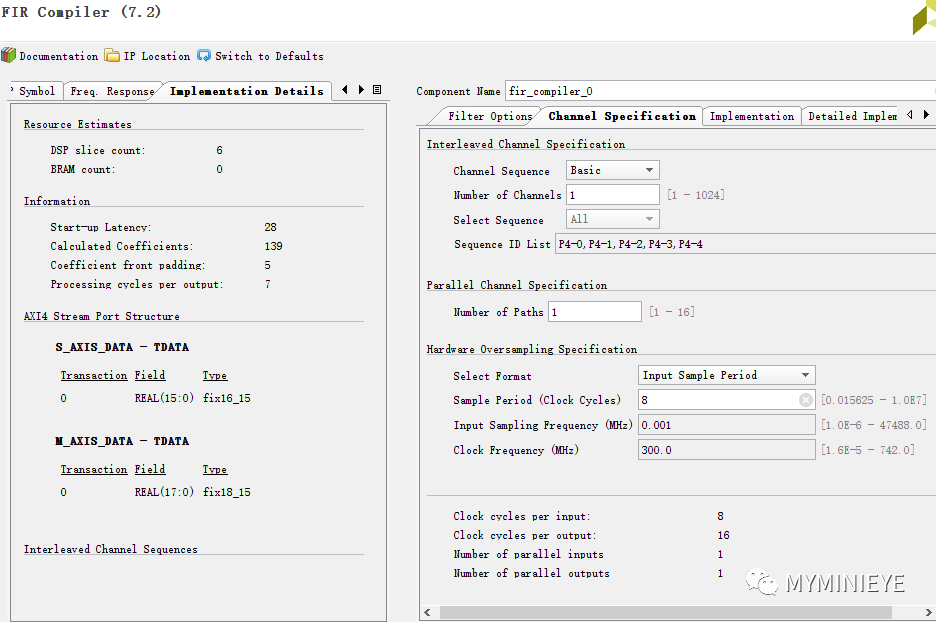Click the Clock cycles per output value 16
936x622 pixels.
pos(723,535)
